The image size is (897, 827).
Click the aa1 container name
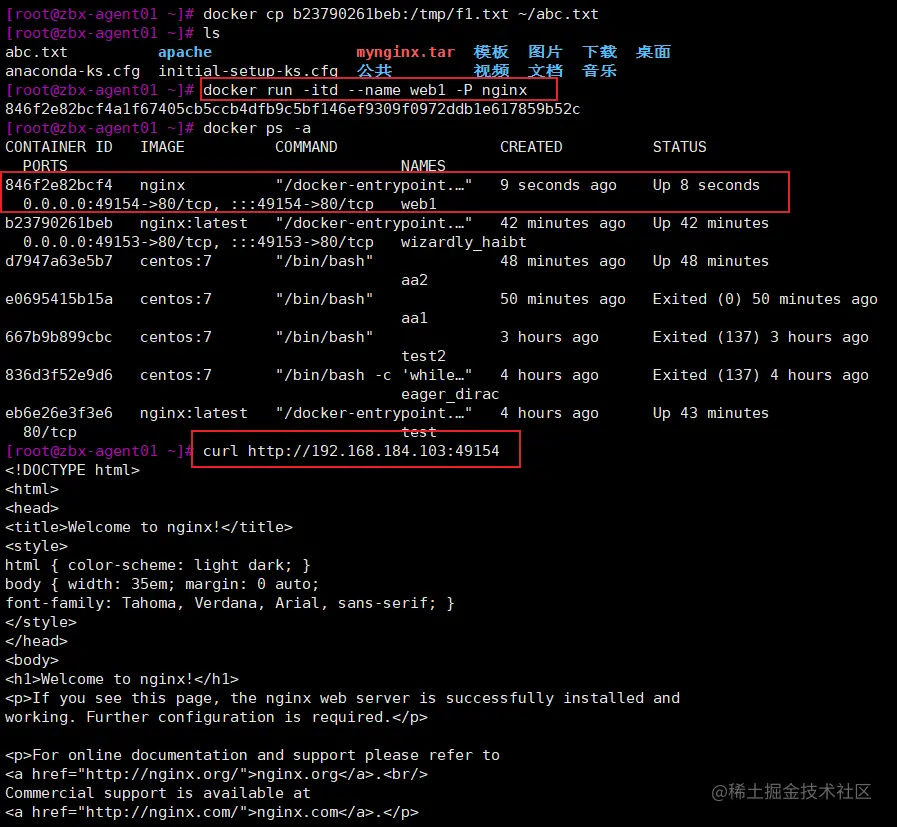click(x=414, y=318)
